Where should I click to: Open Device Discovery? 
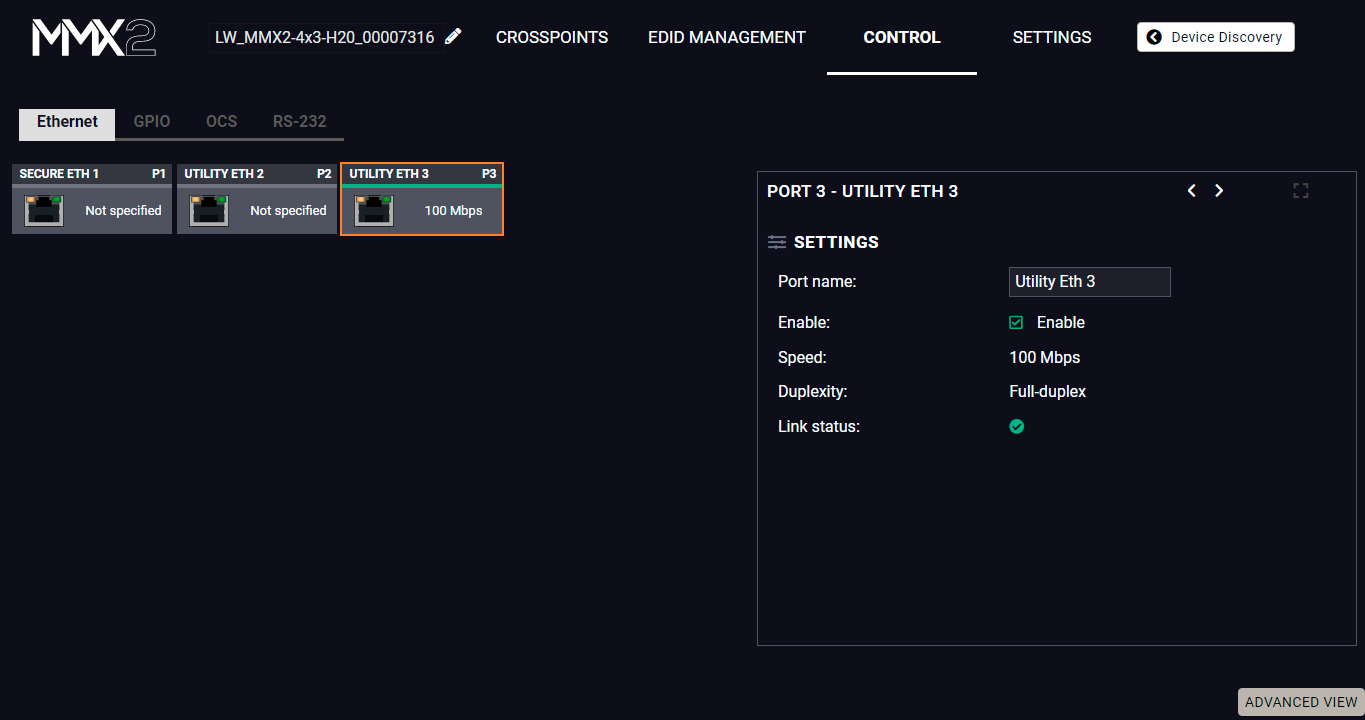(1216, 37)
